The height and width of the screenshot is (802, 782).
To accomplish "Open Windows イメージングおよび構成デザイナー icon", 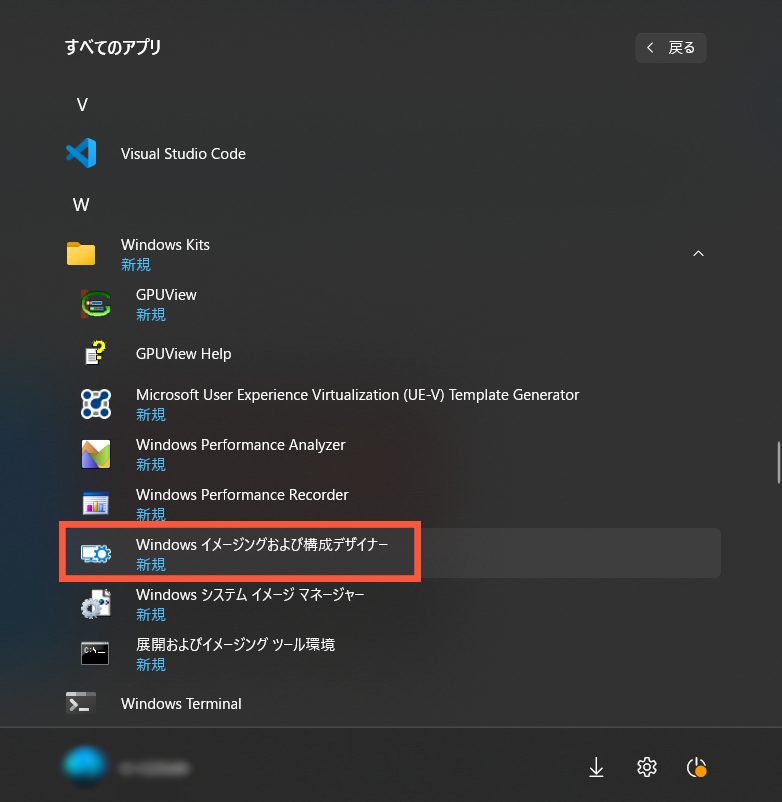I will point(96,553).
